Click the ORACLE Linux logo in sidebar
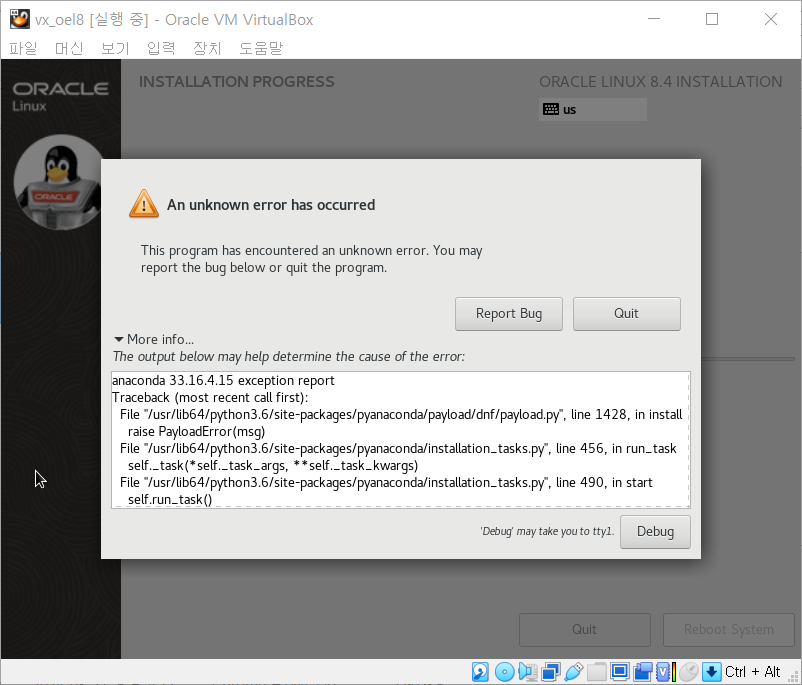This screenshot has height=685, width=802. point(60,96)
